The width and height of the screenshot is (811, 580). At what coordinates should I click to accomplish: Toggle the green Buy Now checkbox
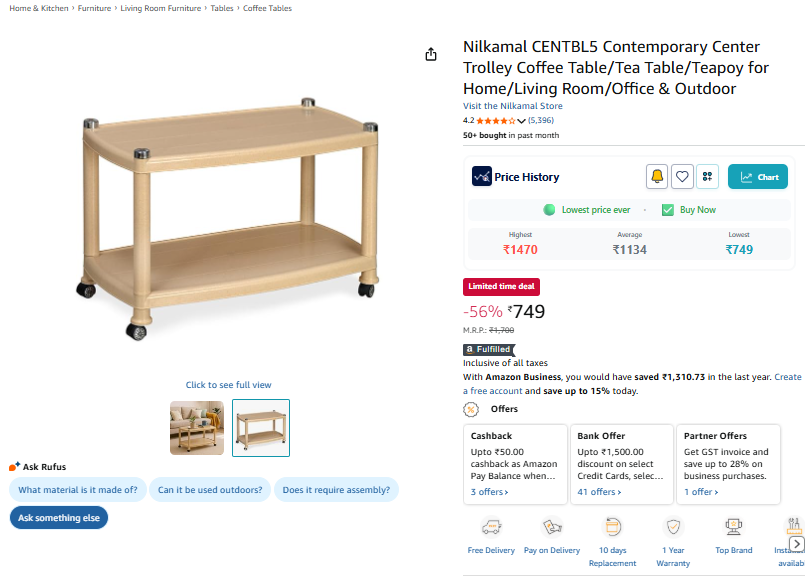(x=668, y=210)
